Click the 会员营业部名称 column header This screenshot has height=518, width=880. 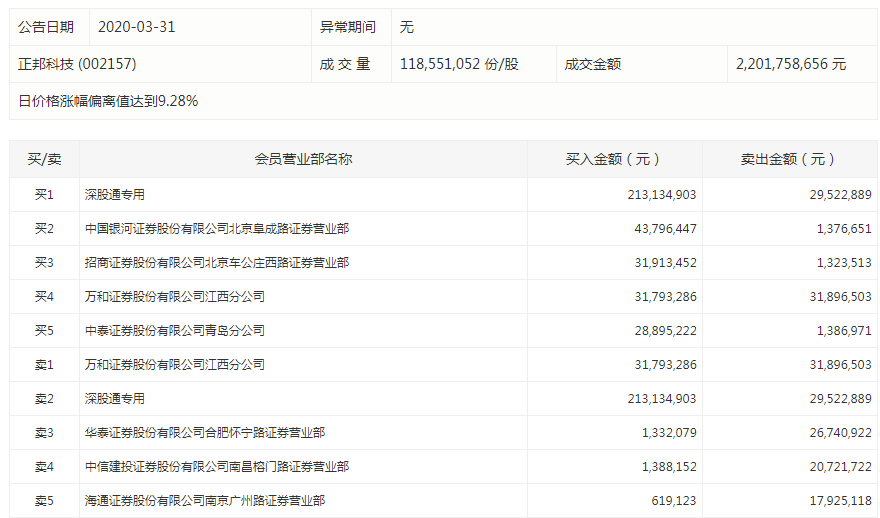[x=303, y=159]
